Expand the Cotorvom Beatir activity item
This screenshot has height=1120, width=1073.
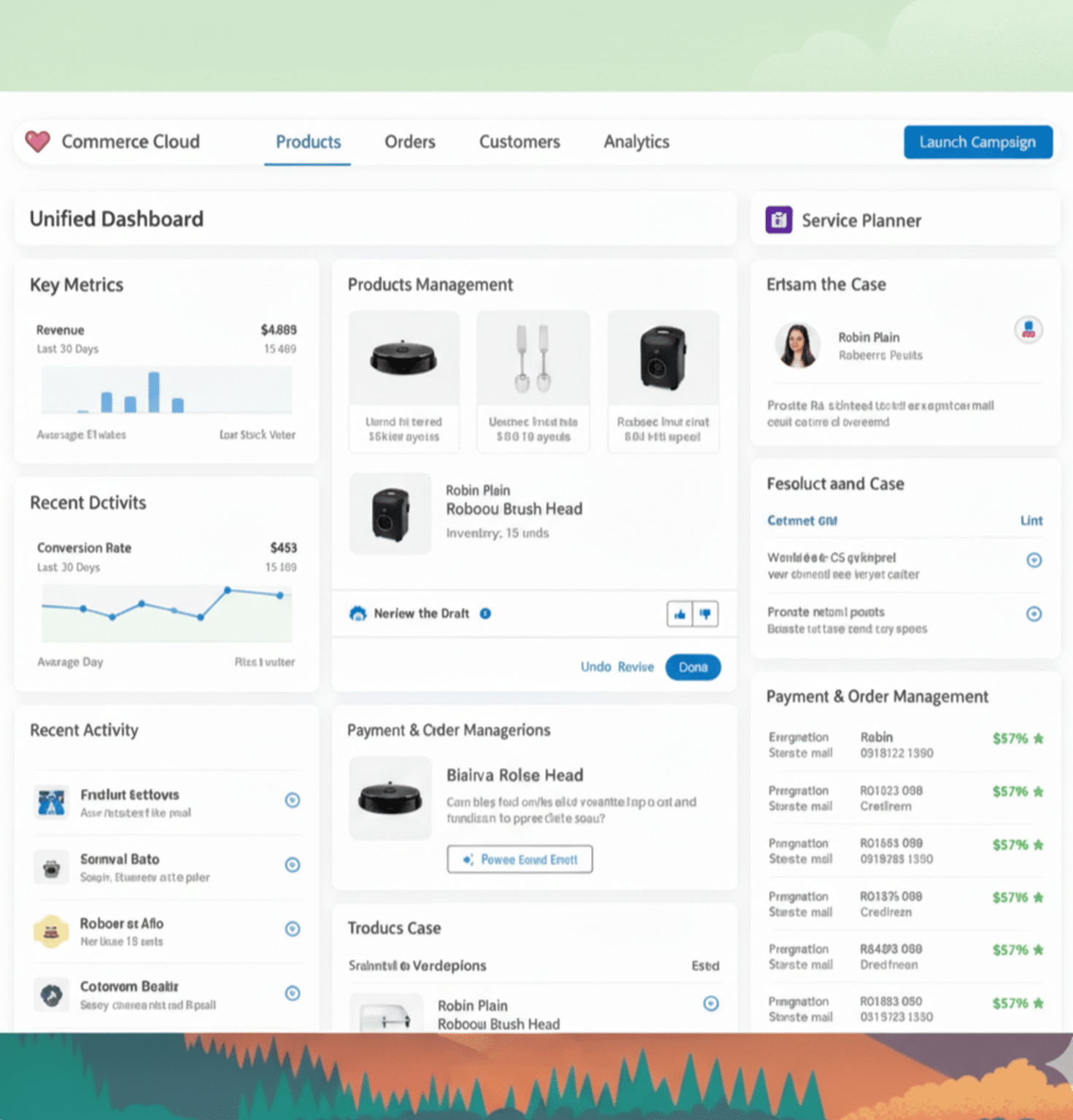point(293,993)
